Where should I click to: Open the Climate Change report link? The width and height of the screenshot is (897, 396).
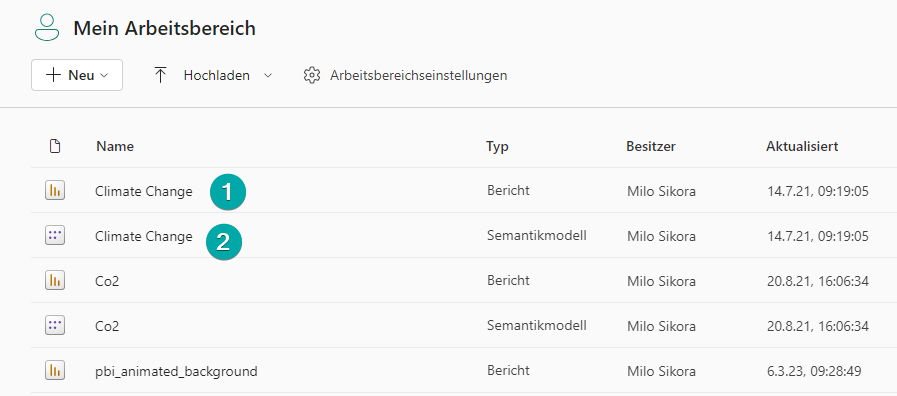pyautogui.click(x=144, y=191)
